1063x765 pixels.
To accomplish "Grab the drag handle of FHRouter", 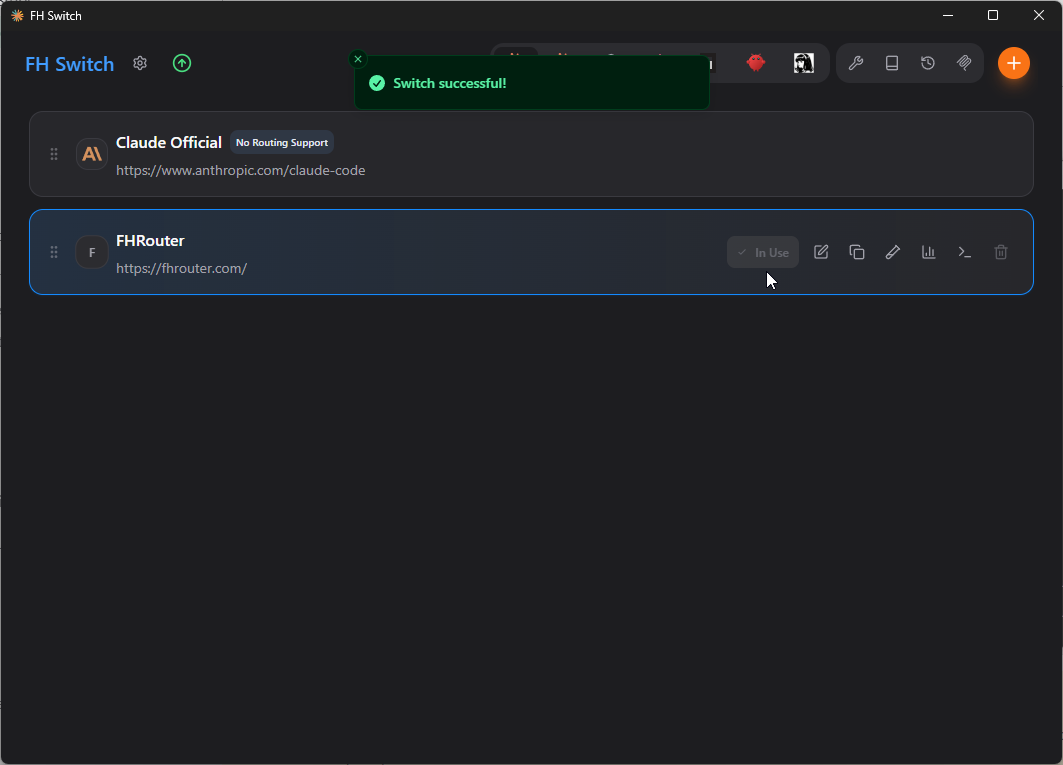I will point(54,252).
